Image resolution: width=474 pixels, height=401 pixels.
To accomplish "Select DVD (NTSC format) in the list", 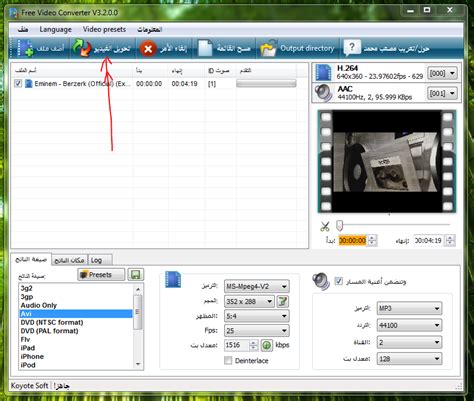I will (x=76, y=322).
